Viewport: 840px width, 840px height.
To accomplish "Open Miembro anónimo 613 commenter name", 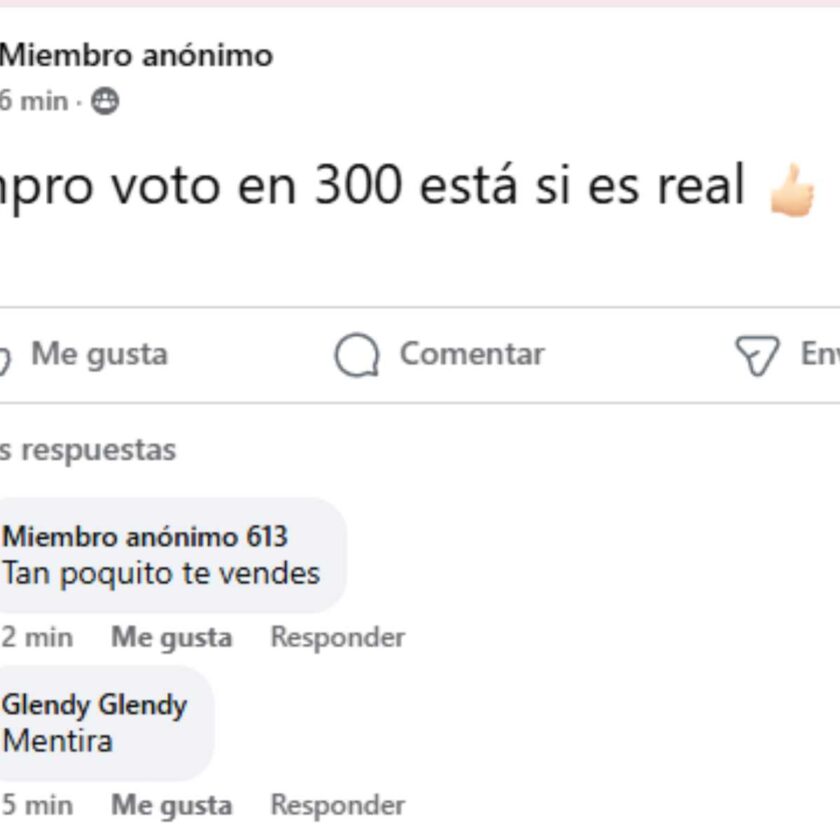I will point(145,536).
